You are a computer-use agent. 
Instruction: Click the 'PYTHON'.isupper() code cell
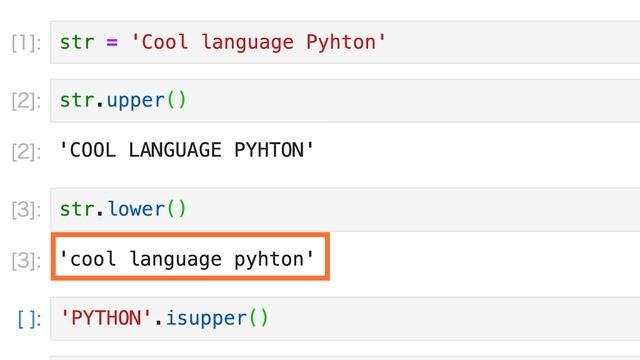345,318
